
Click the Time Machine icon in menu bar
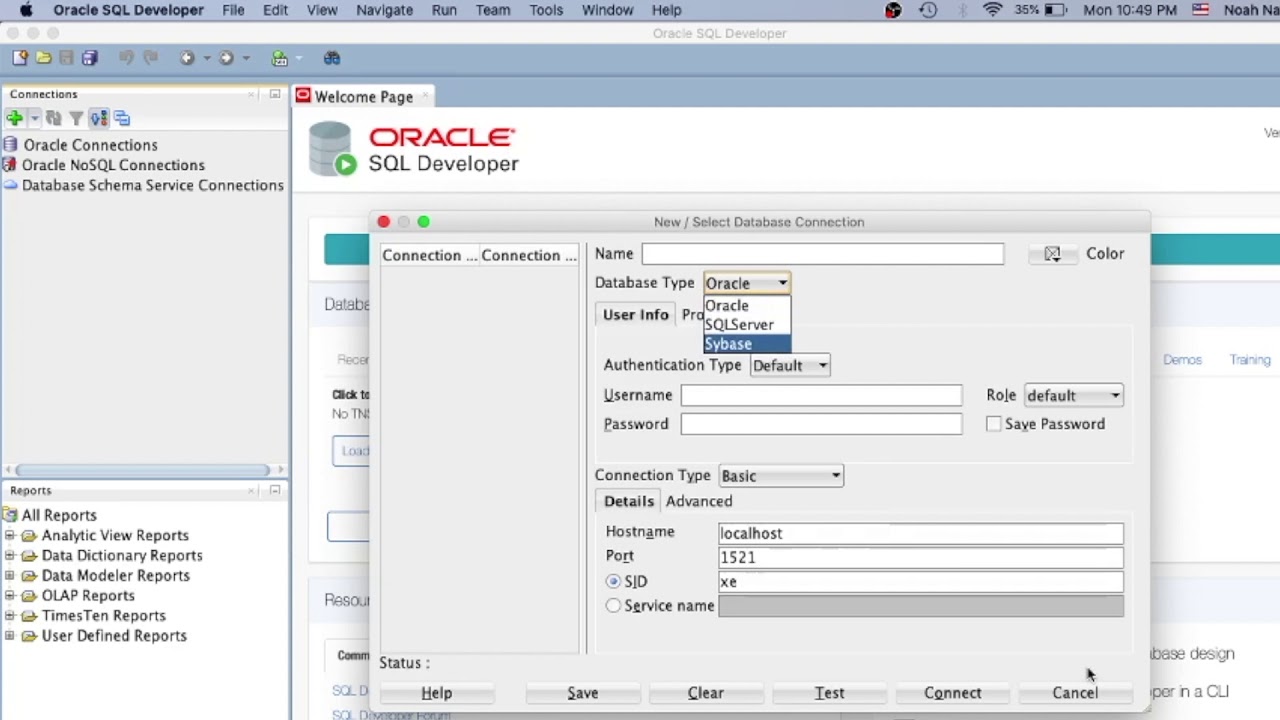click(929, 10)
